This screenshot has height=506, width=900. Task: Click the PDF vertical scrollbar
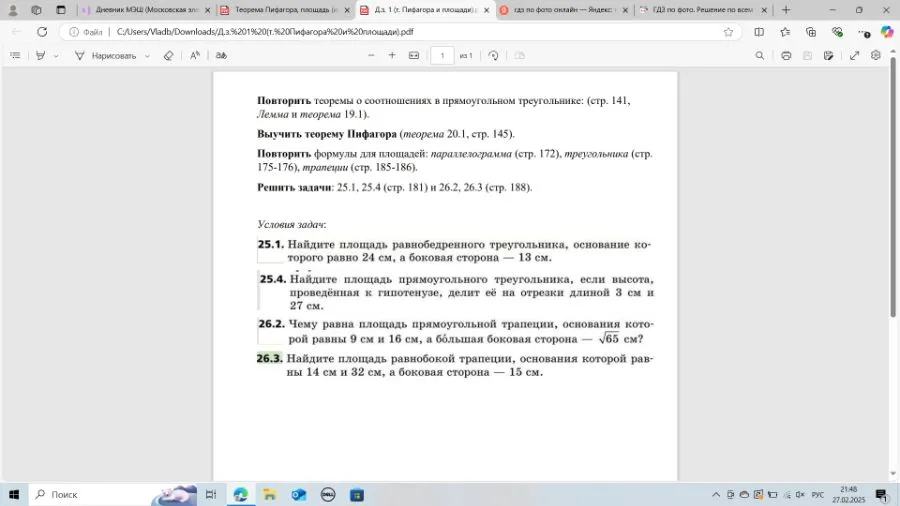(893, 186)
